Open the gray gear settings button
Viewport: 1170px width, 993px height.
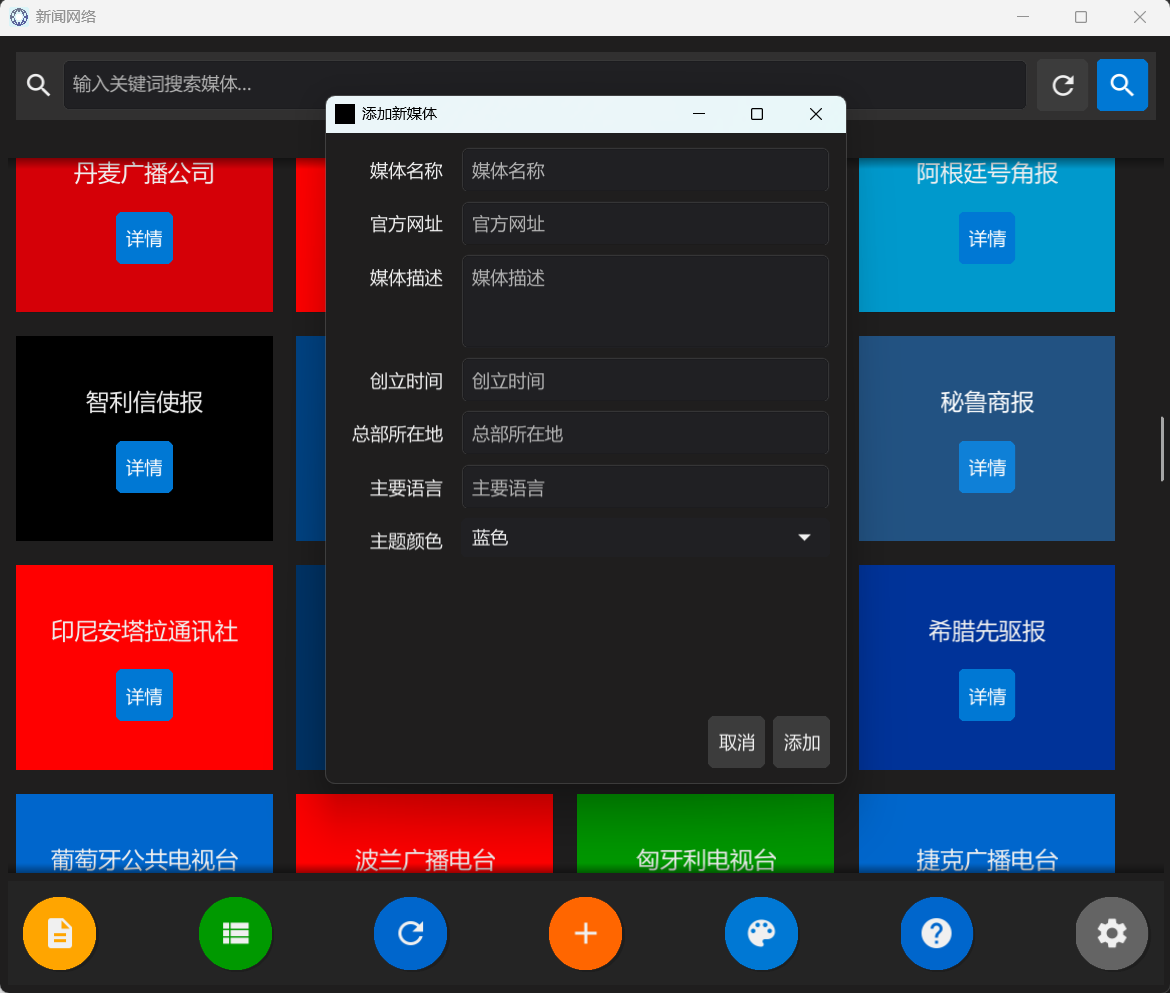(x=1112, y=933)
